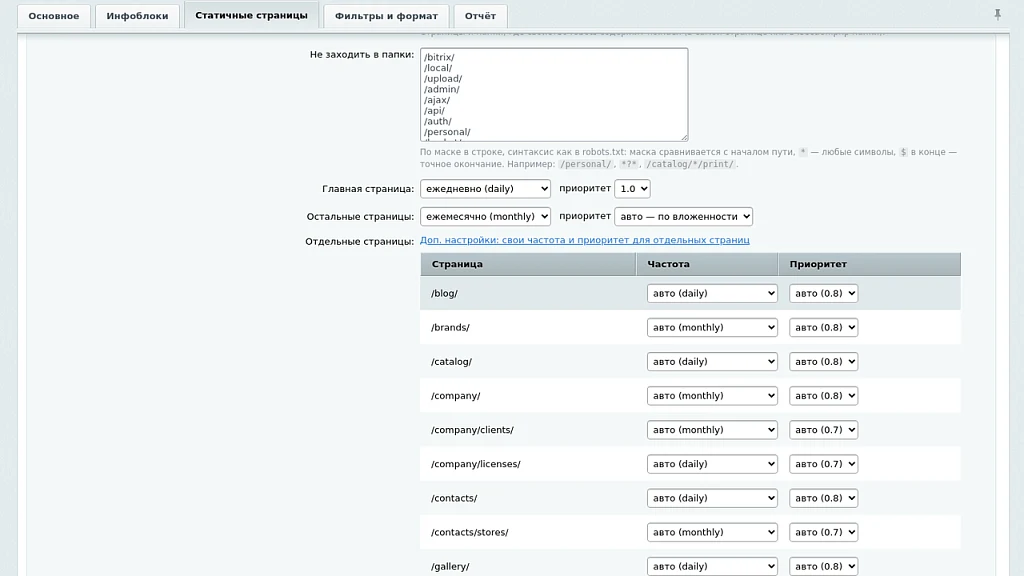The image size is (1024, 576).
Task: Click the Остальные страницы label
Action: point(360,216)
